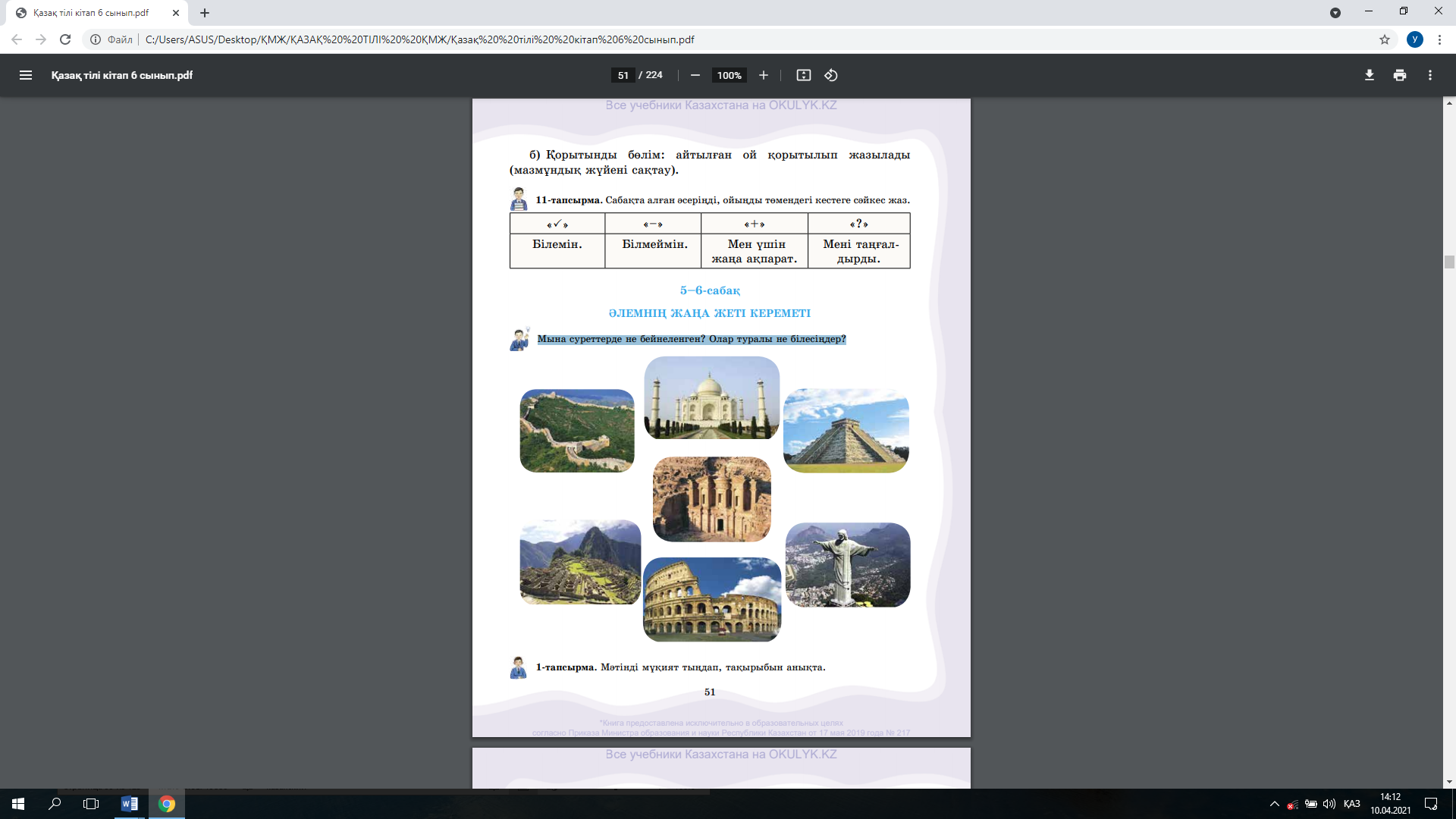Open a new browser tab
This screenshot has height=819, width=1456.
coord(205,13)
